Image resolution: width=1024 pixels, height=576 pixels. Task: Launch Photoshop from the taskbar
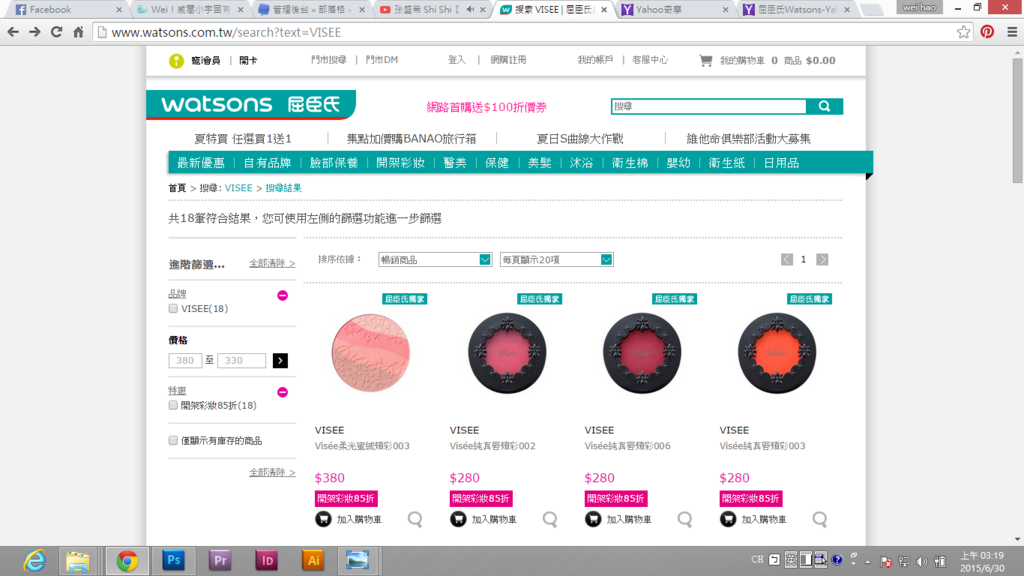pyautogui.click(x=173, y=560)
